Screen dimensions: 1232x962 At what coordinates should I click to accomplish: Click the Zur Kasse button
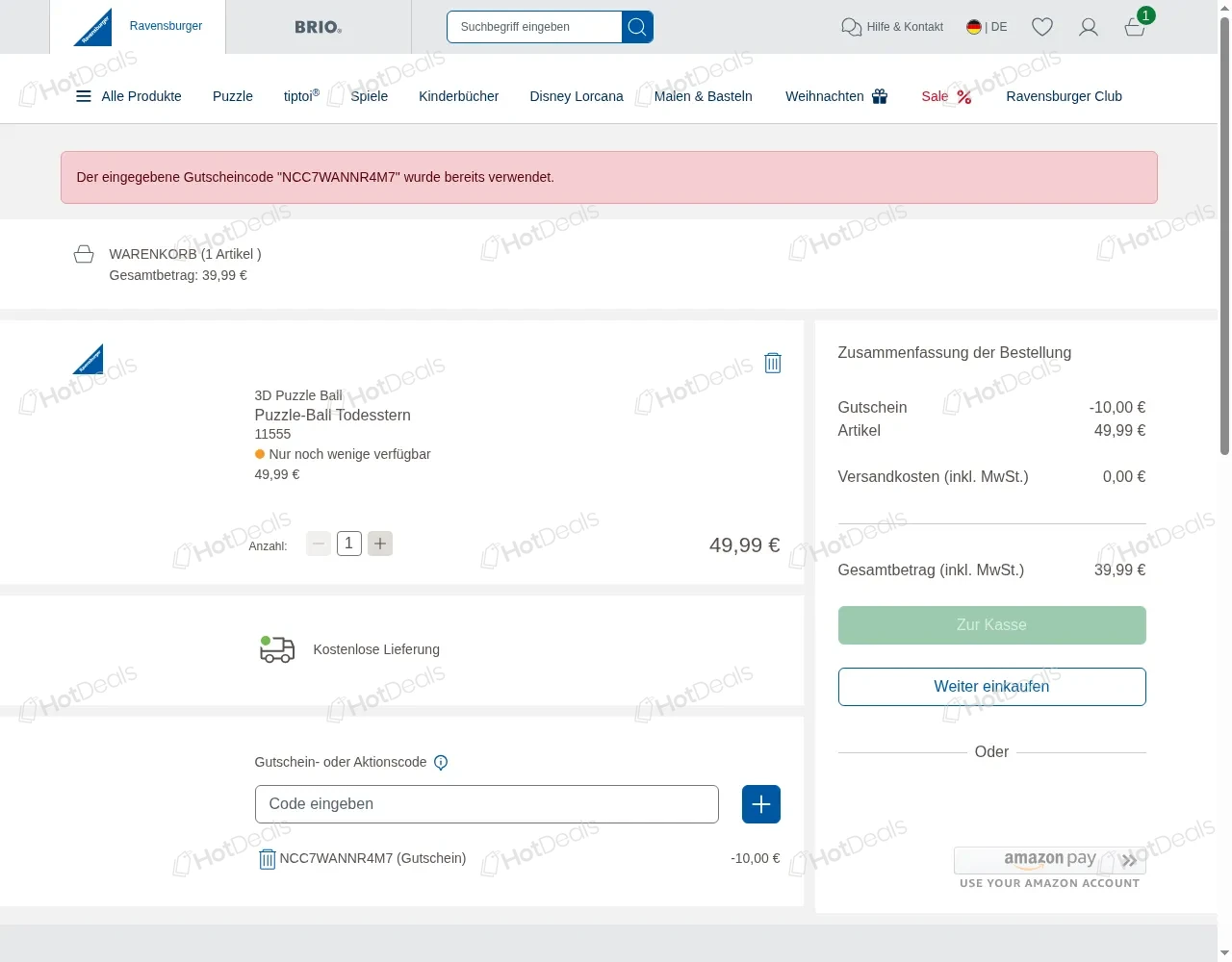tap(992, 625)
